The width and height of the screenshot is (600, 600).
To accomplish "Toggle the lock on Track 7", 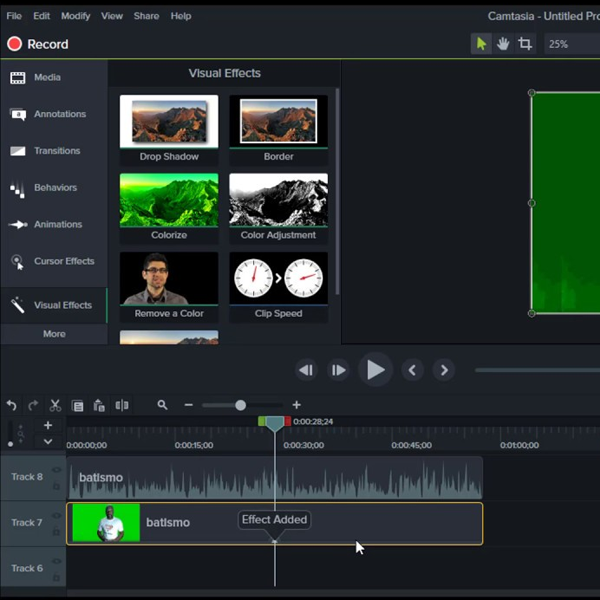I will 57,530.
